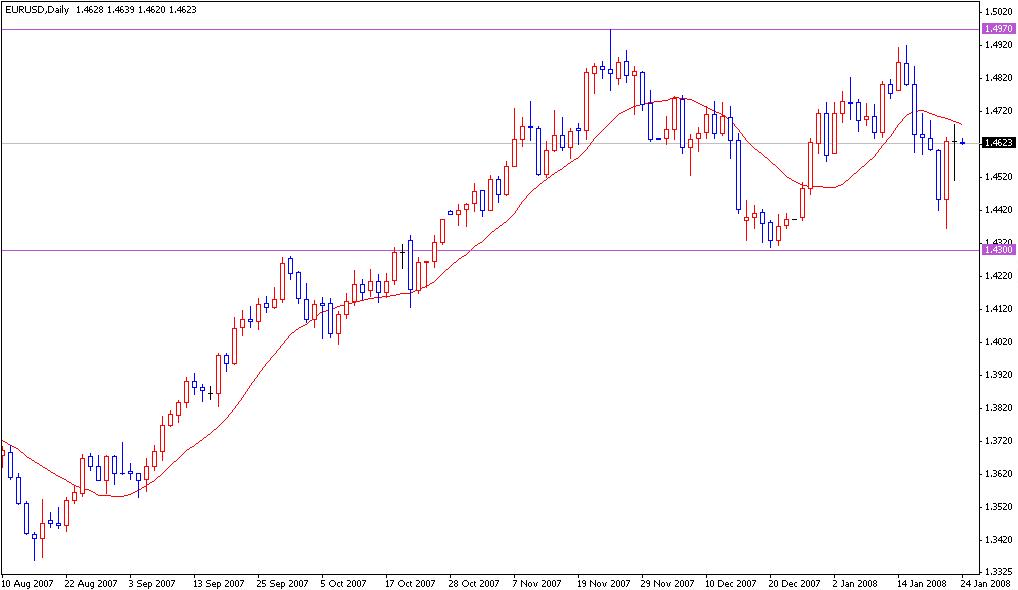Click the OHLC values 1.4628 1.4639 1.4620 1.4623
Screen dimensions: 1018x590
136,10
